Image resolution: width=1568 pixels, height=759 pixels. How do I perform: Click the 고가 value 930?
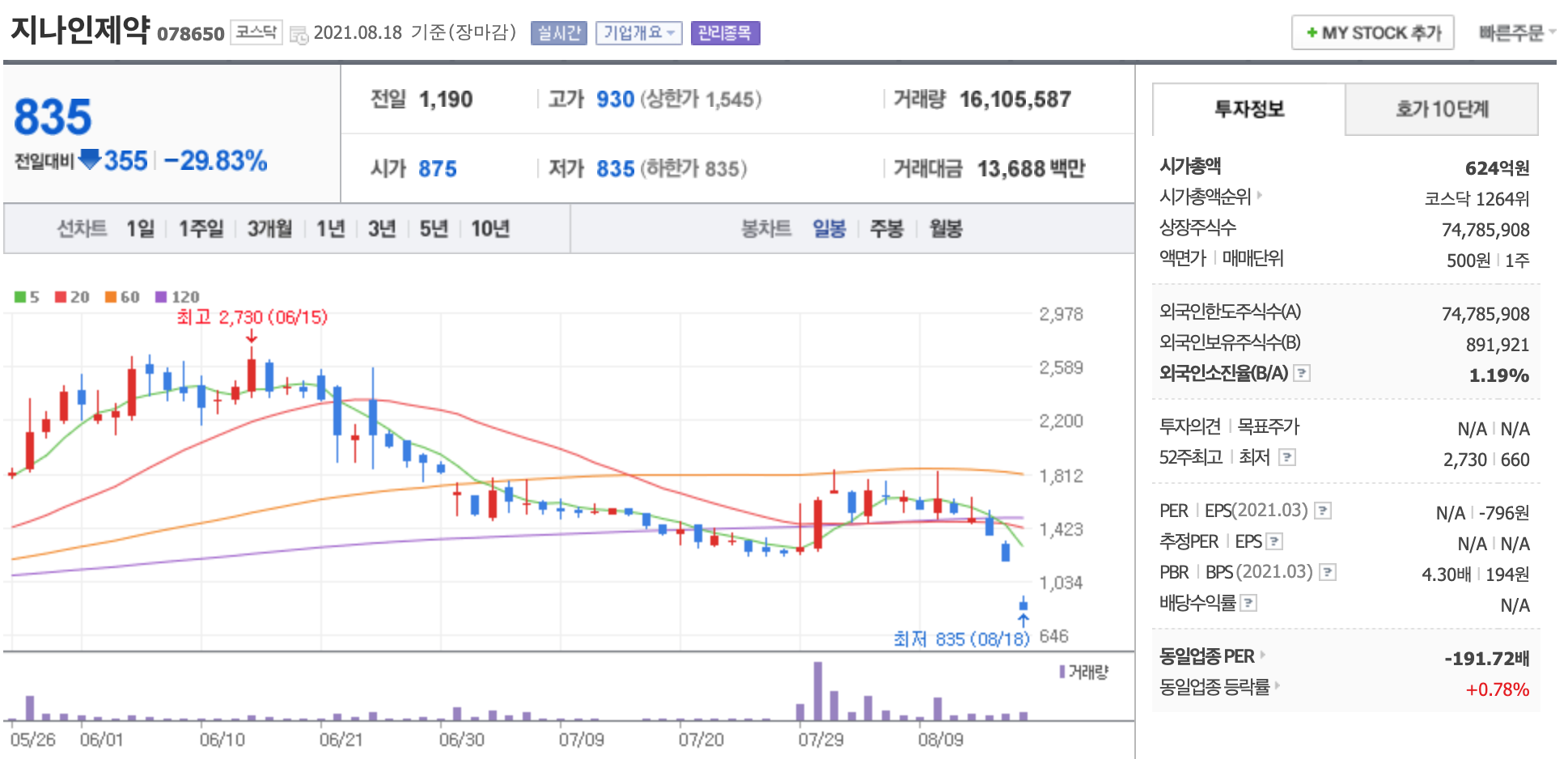tap(615, 100)
